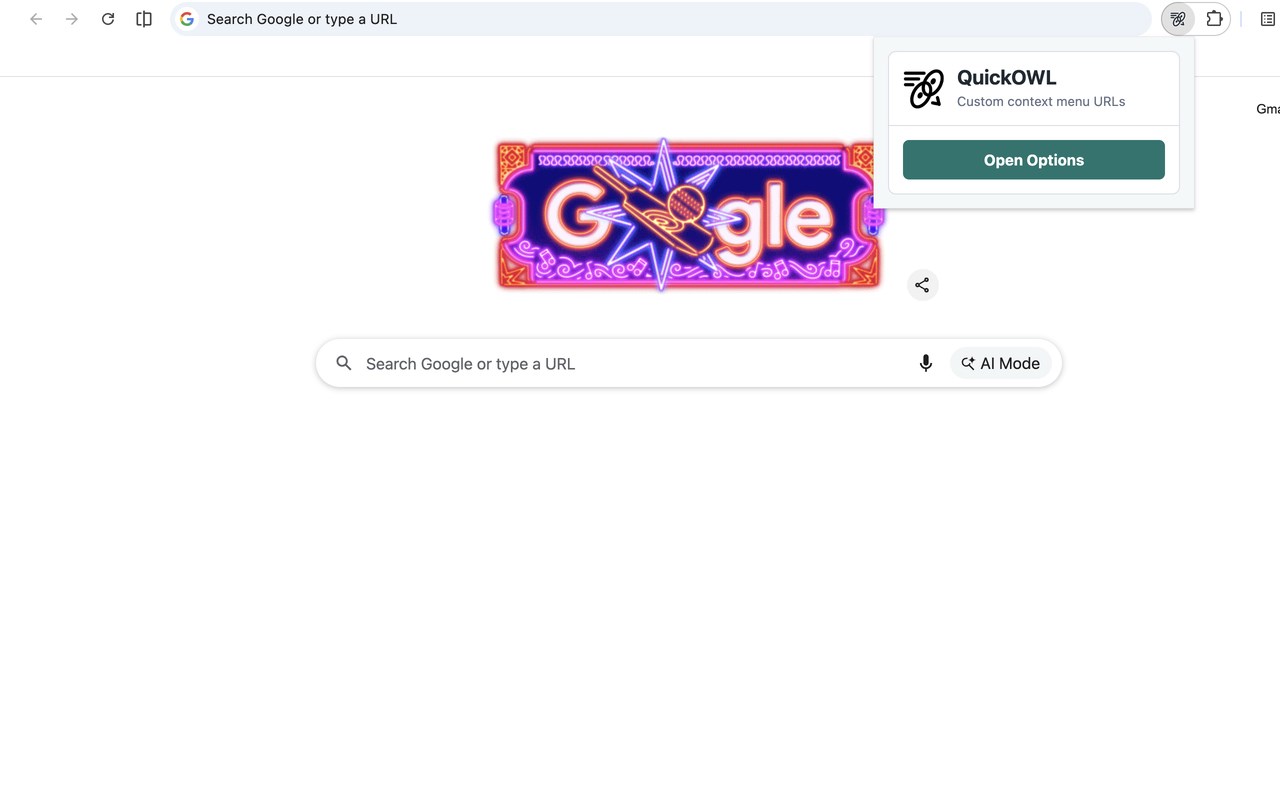Open the Extensions puzzle-piece menu
This screenshot has height=800, width=1280.
coord(1214,19)
